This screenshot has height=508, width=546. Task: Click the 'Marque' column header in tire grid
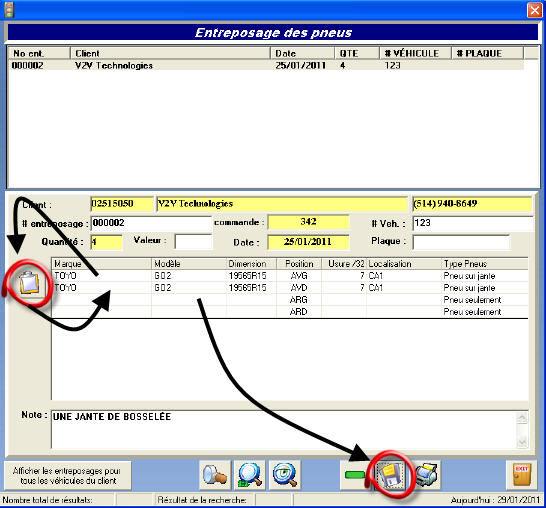click(x=101, y=264)
